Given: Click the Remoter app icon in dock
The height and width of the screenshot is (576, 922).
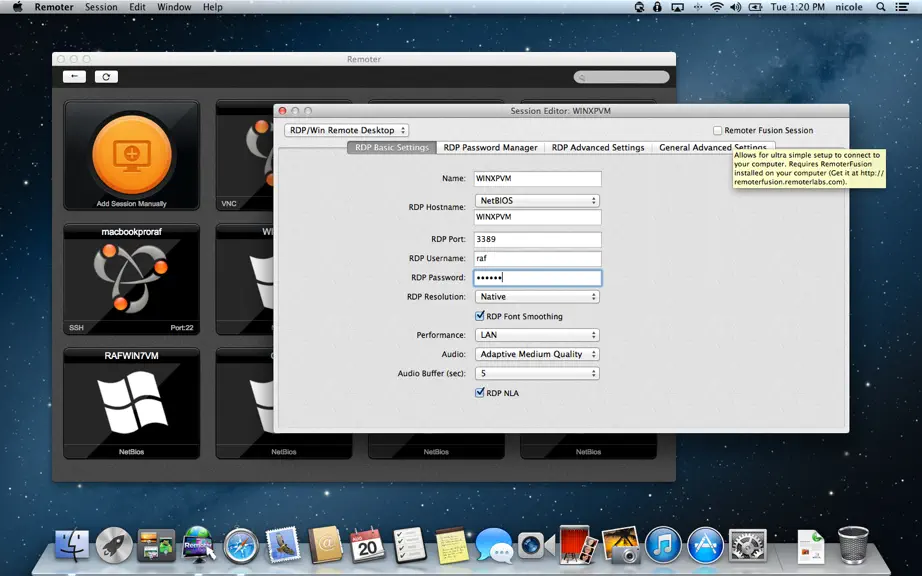Looking at the screenshot, I should pyautogui.click(x=198, y=544).
